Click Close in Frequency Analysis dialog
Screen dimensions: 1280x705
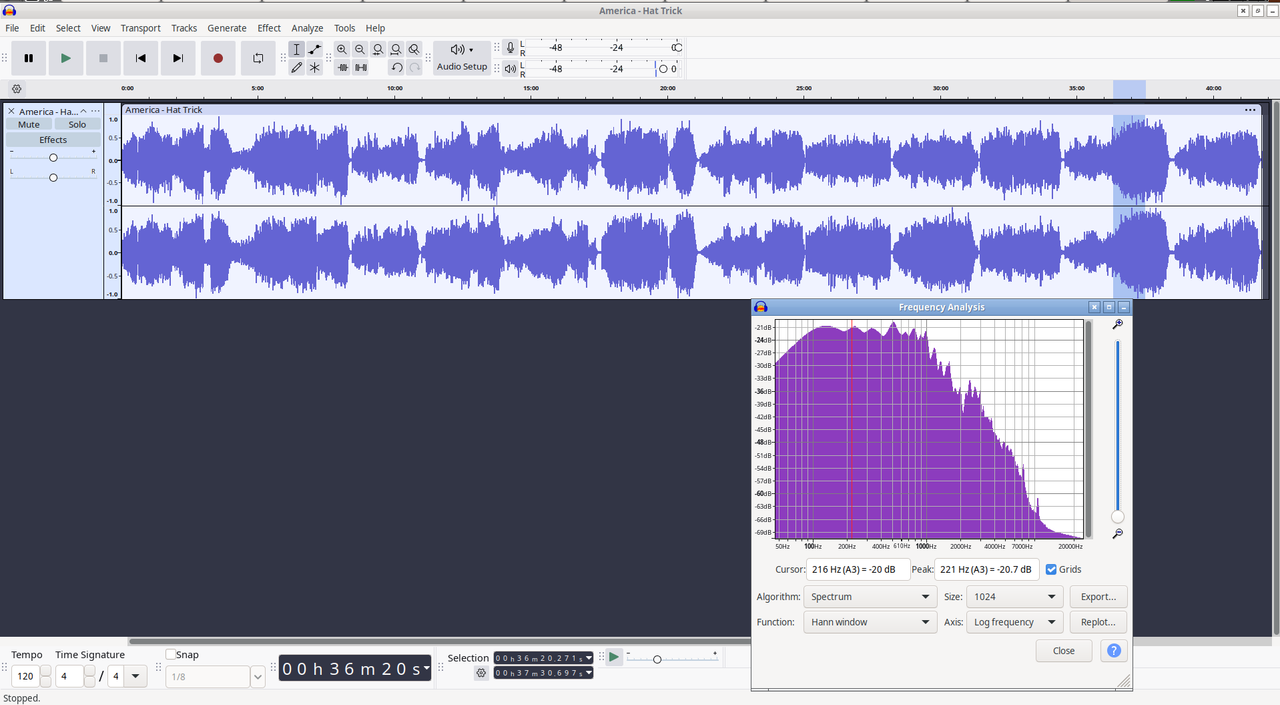[1064, 650]
